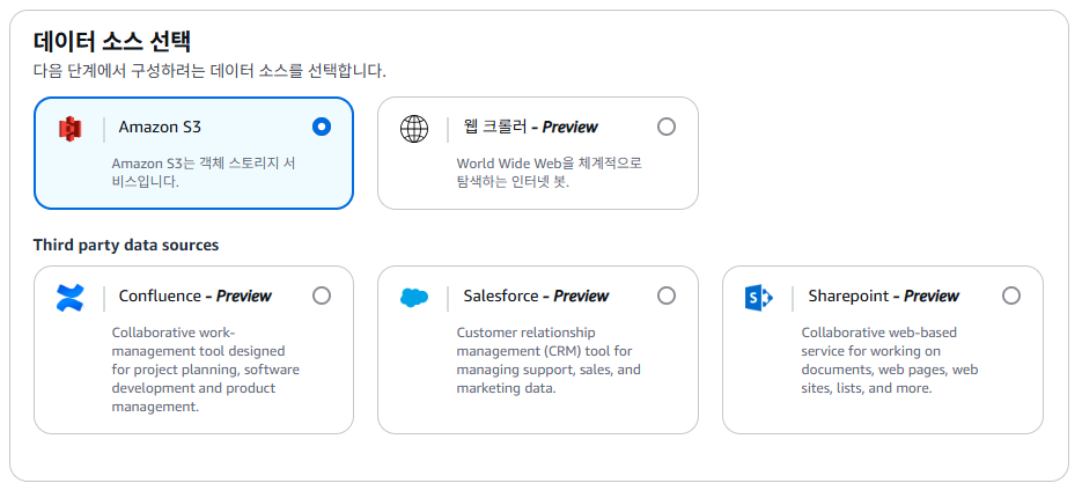This screenshot has height=489, width=1075.
Task: Click the Amazon S3 객체 스토리지 description
Action: [x=204, y=174]
